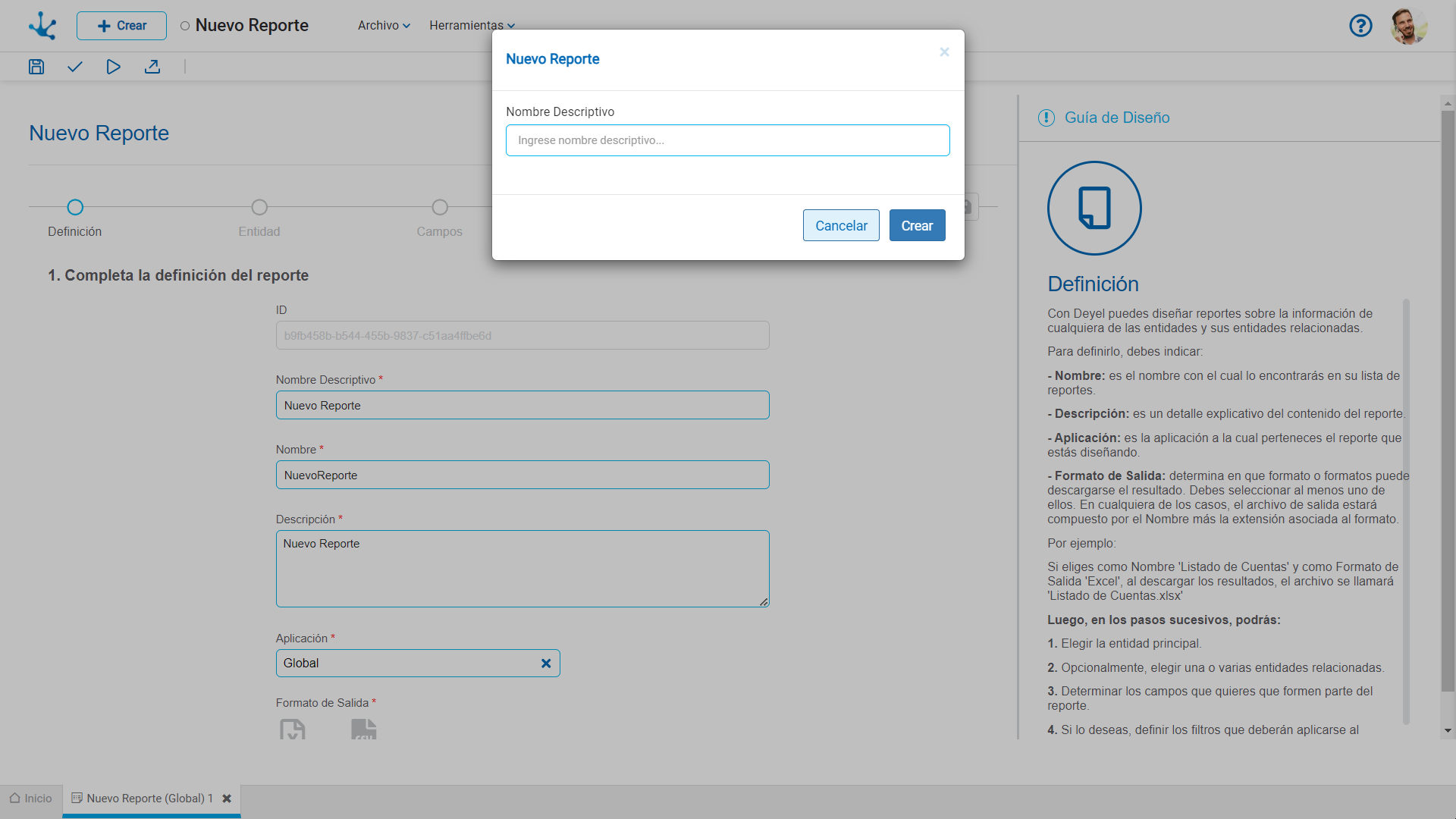
Task: Toggle the Excel output format icon
Action: [x=293, y=730]
